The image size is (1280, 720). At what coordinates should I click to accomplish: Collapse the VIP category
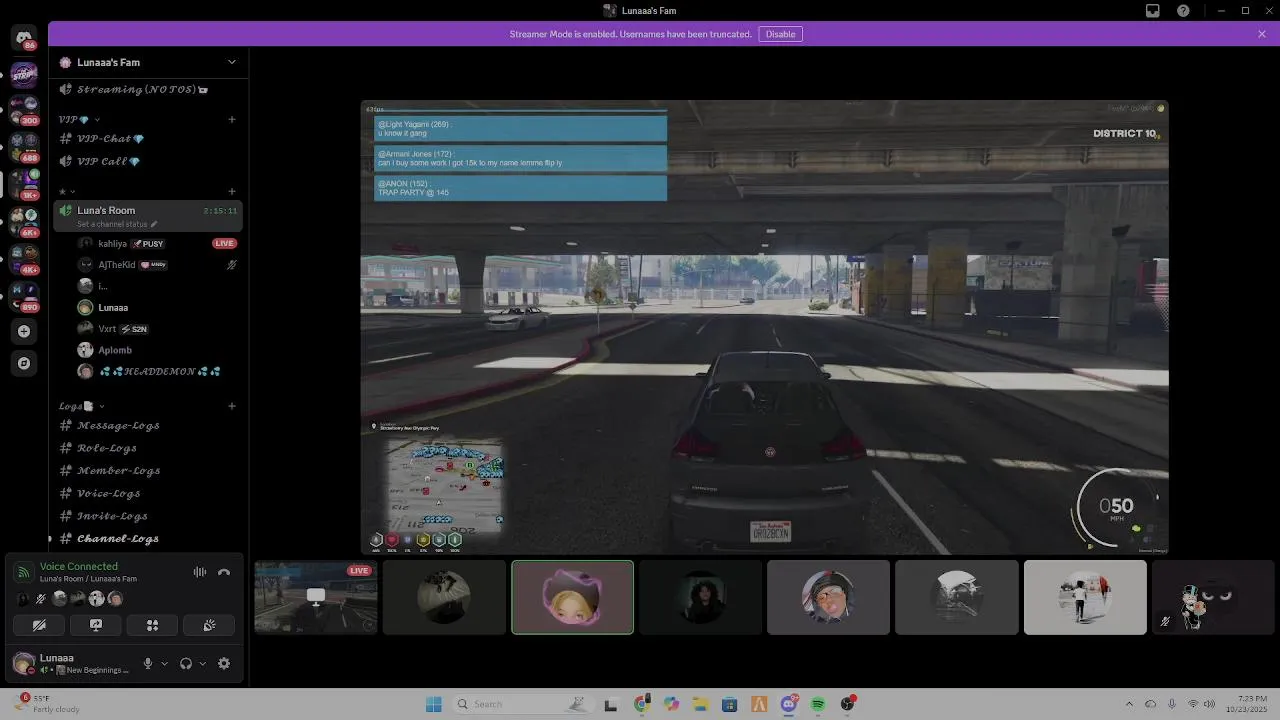[80, 119]
